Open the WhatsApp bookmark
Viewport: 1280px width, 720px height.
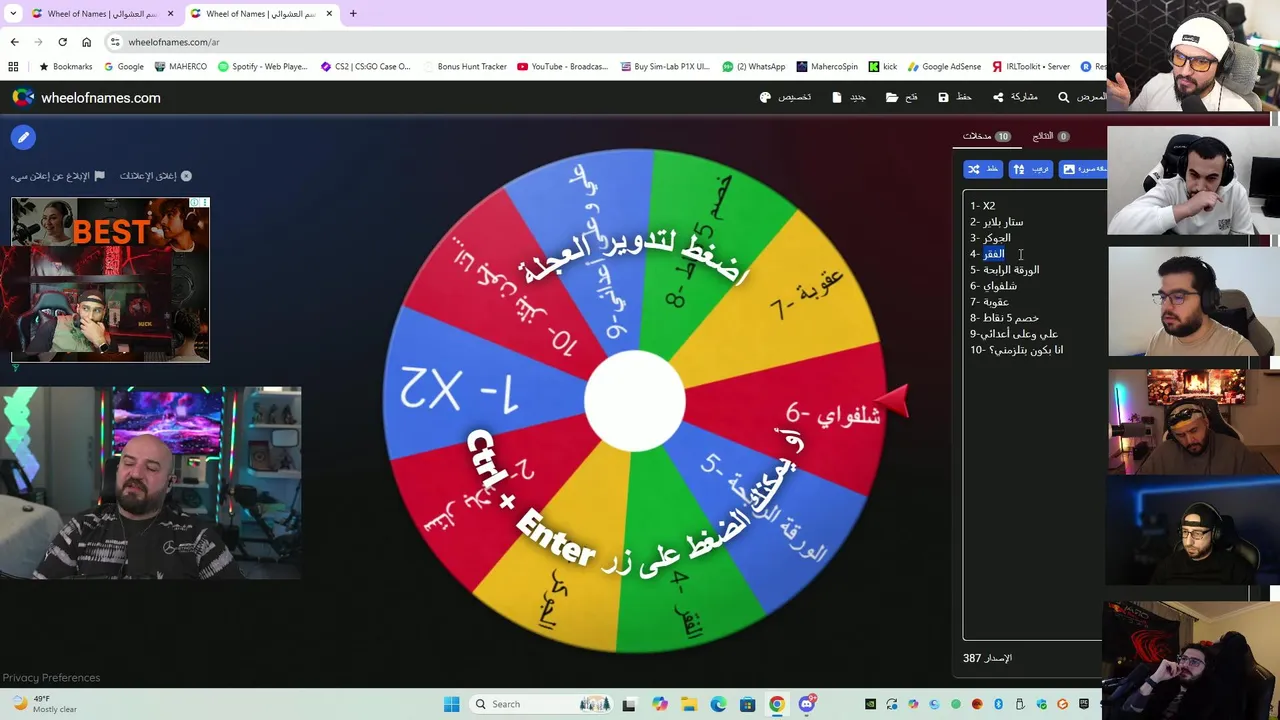(754, 67)
